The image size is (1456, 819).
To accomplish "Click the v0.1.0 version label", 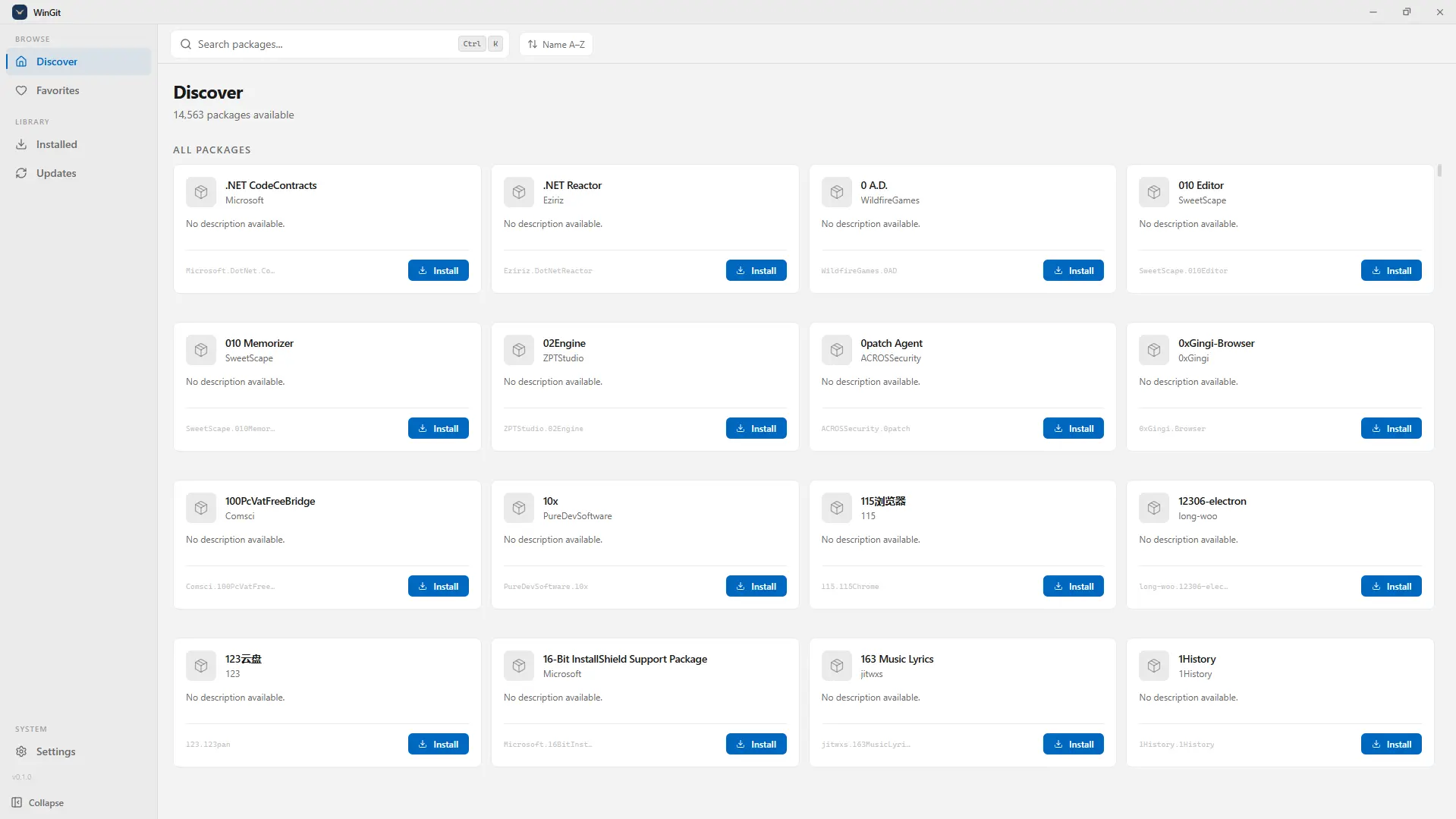I will tap(22, 777).
